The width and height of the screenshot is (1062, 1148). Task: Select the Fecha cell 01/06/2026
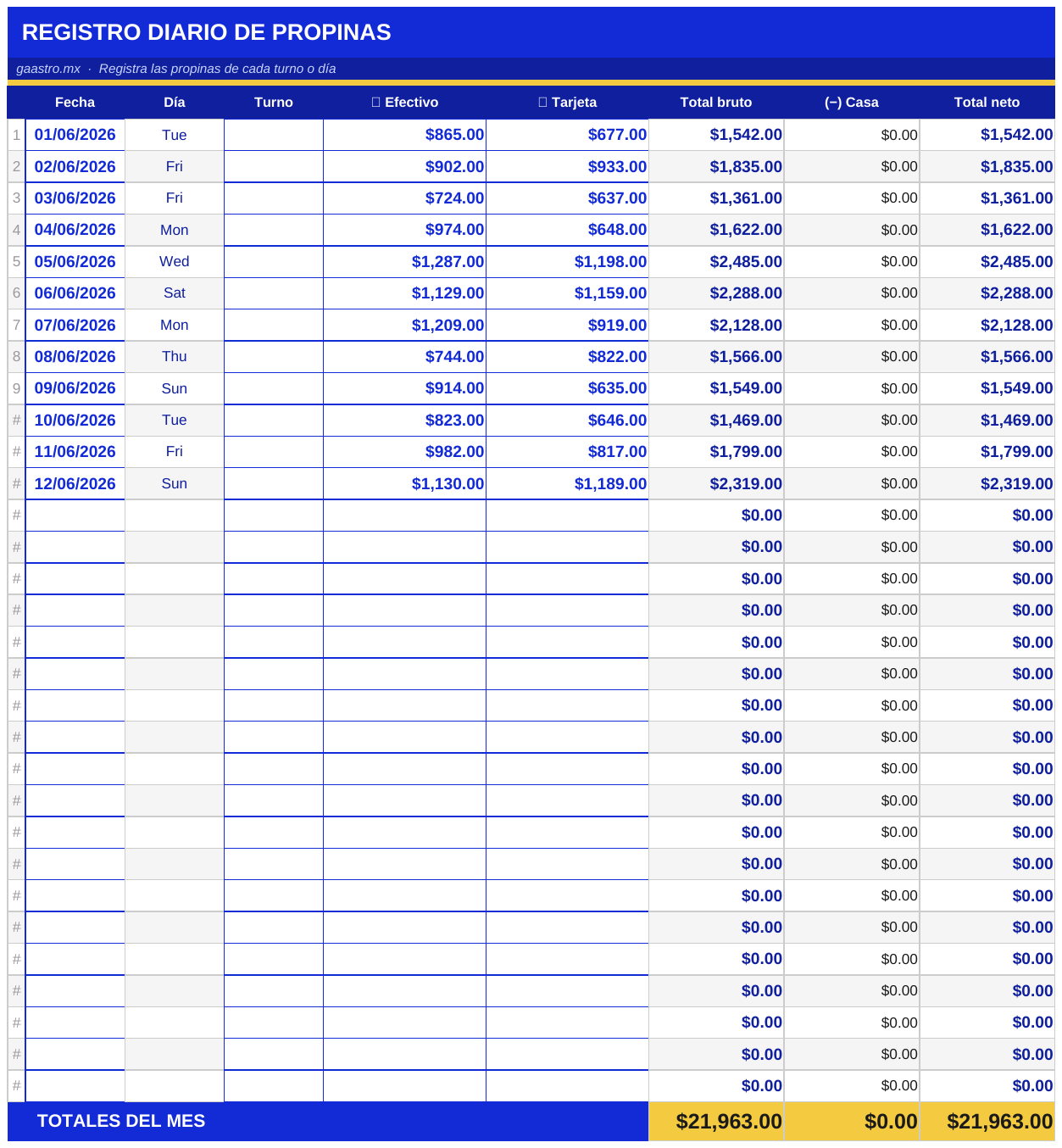click(75, 135)
